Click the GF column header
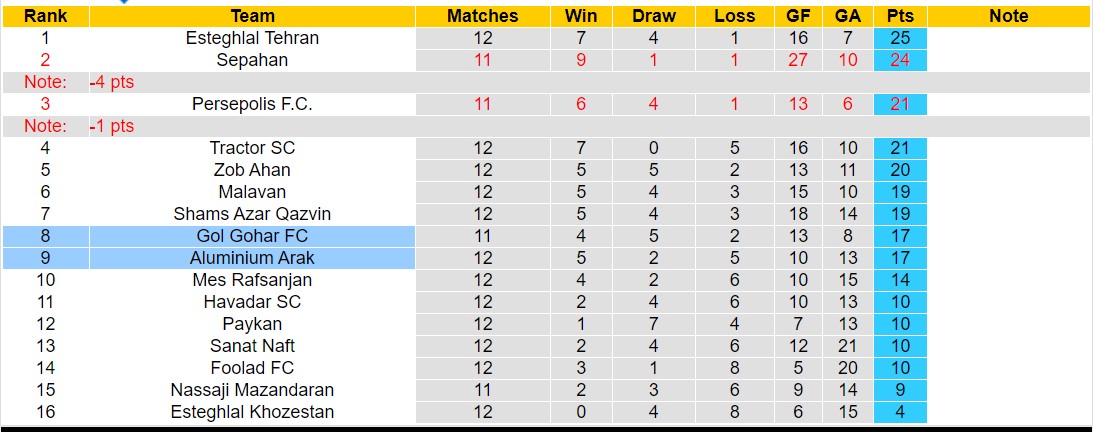Screen dimensions: 1093x432 click(798, 16)
